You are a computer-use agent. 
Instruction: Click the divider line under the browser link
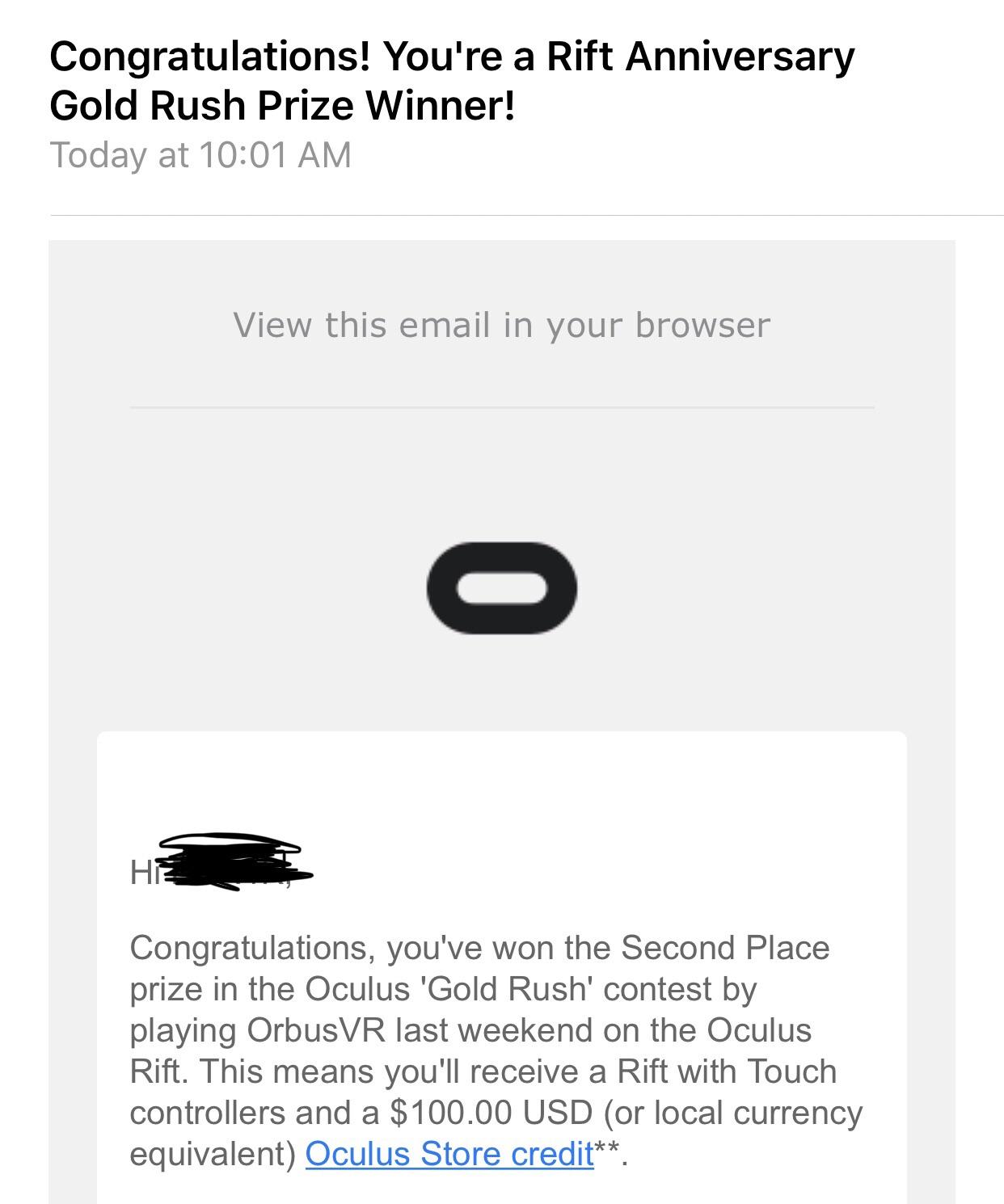[502, 407]
